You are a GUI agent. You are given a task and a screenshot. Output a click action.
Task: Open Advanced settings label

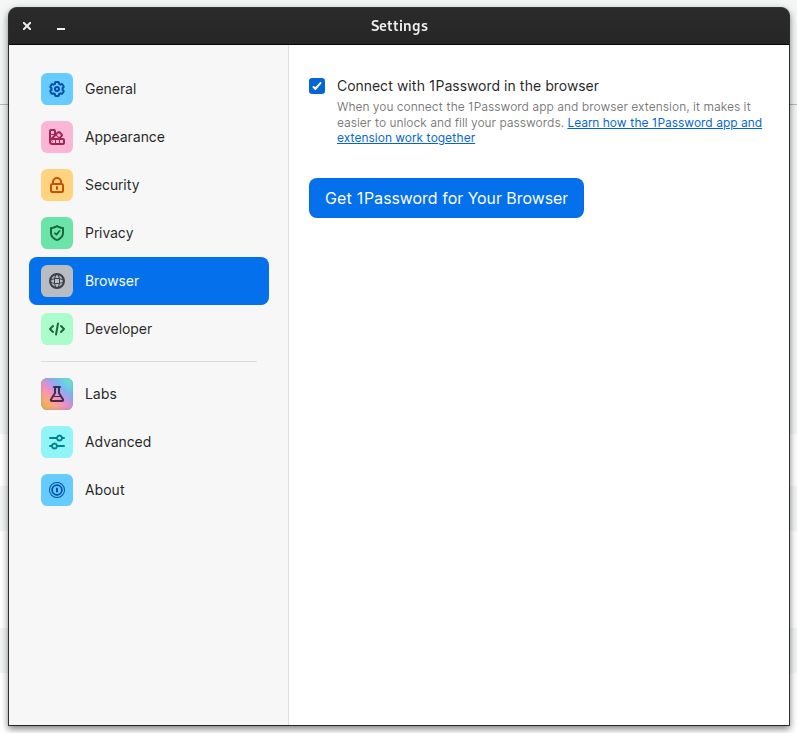[118, 442]
